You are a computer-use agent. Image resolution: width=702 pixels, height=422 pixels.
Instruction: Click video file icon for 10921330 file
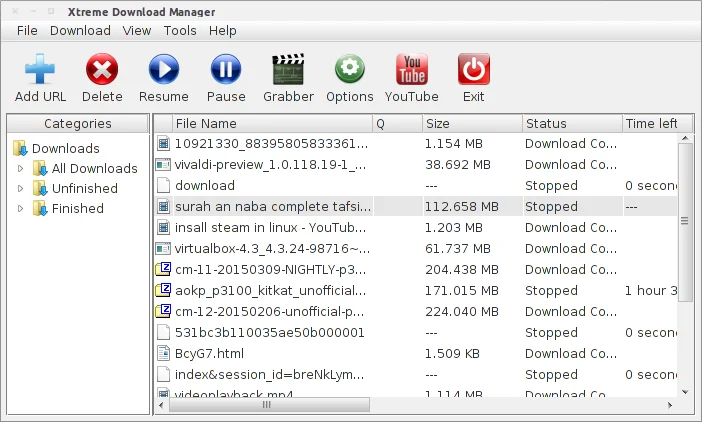(163, 143)
